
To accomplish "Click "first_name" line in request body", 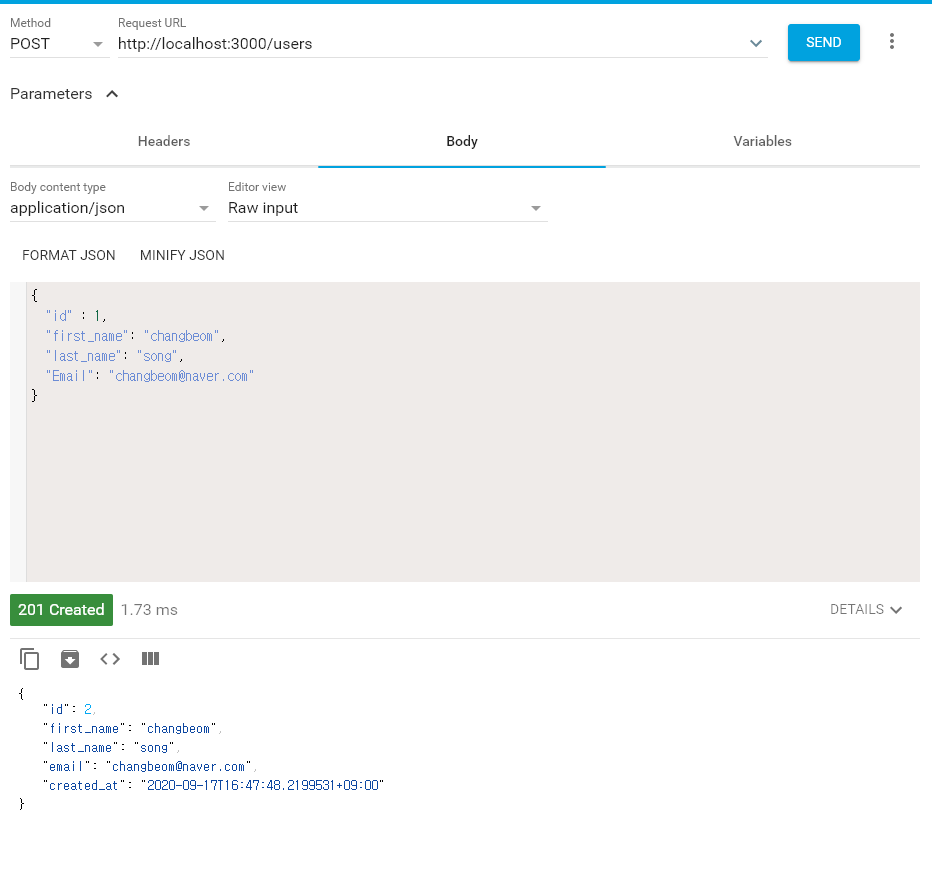I will 136,336.
